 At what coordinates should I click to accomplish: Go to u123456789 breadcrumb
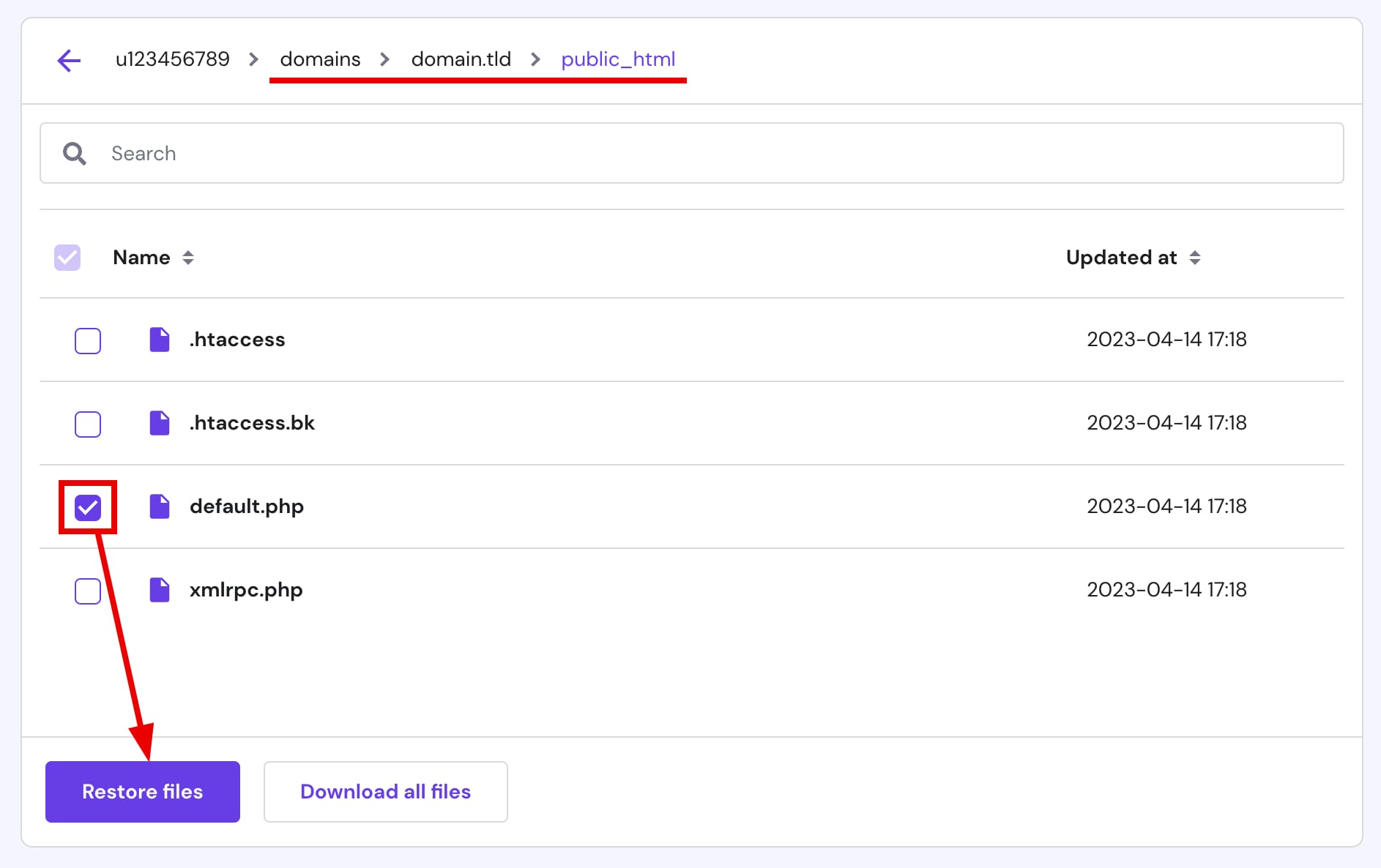point(173,59)
